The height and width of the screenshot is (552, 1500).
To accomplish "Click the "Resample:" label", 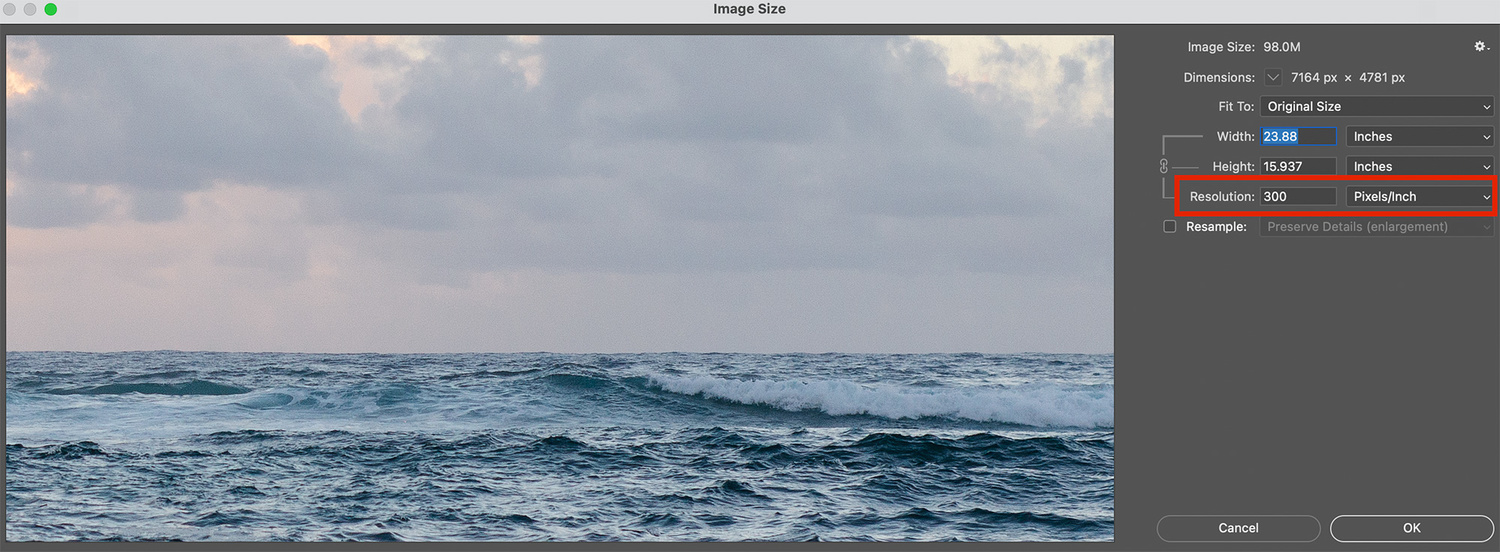I will [1216, 227].
